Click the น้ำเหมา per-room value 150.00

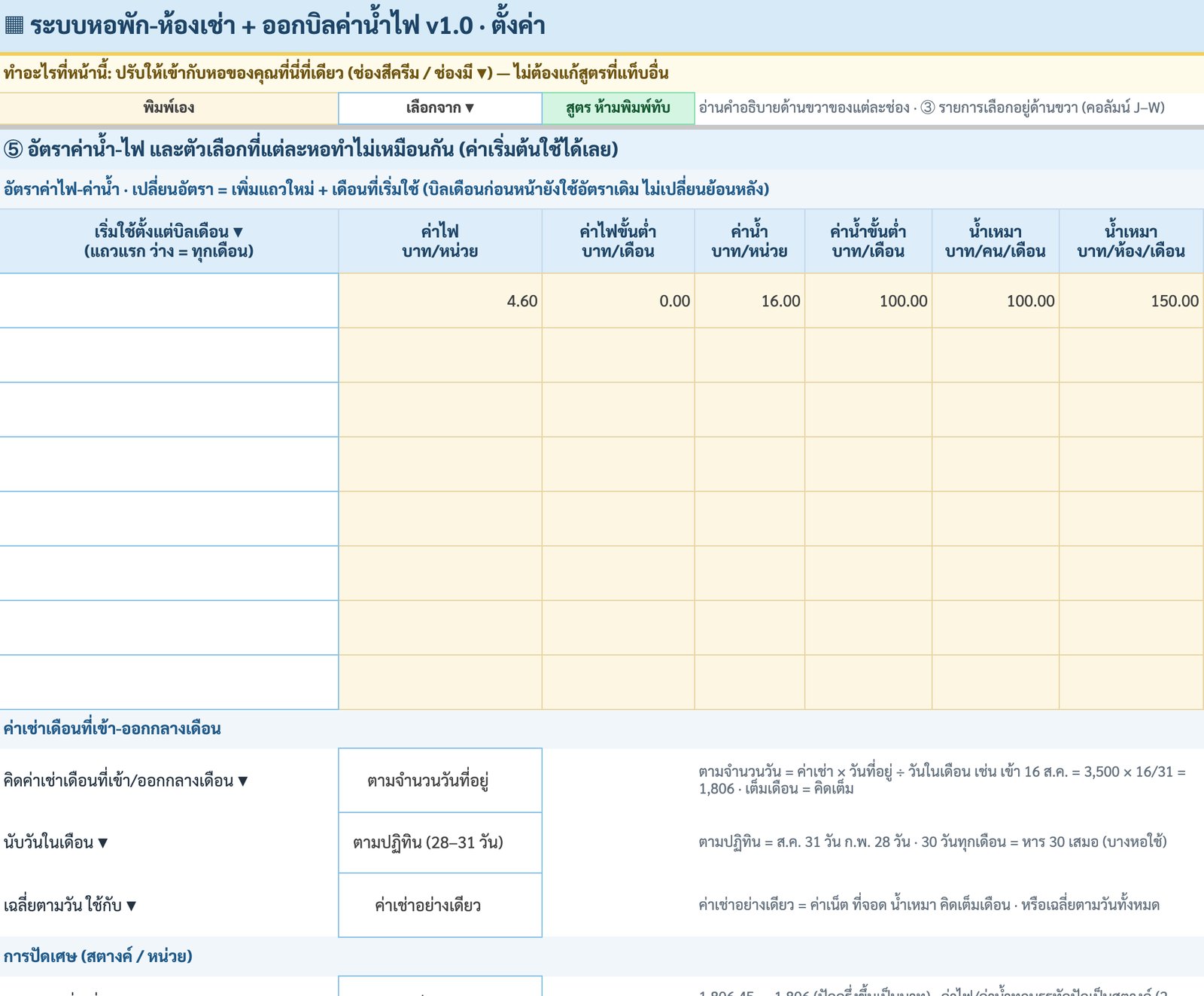1131,301
